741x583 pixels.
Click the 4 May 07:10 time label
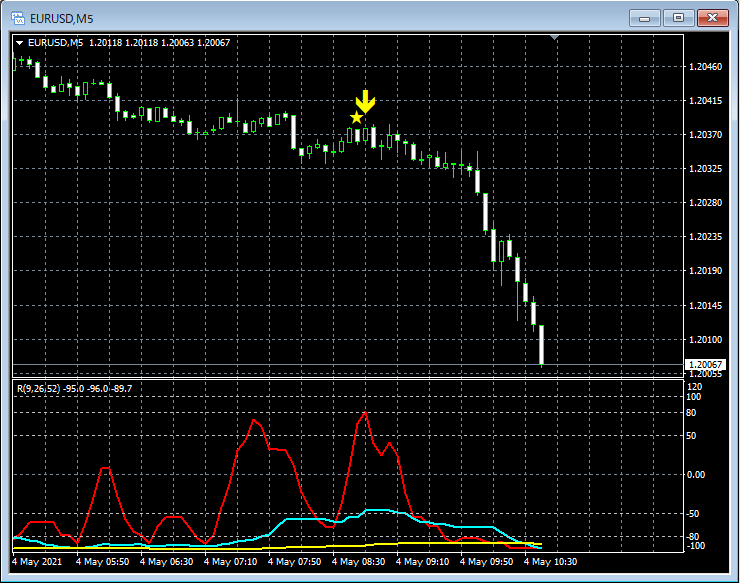(x=231, y=562)
